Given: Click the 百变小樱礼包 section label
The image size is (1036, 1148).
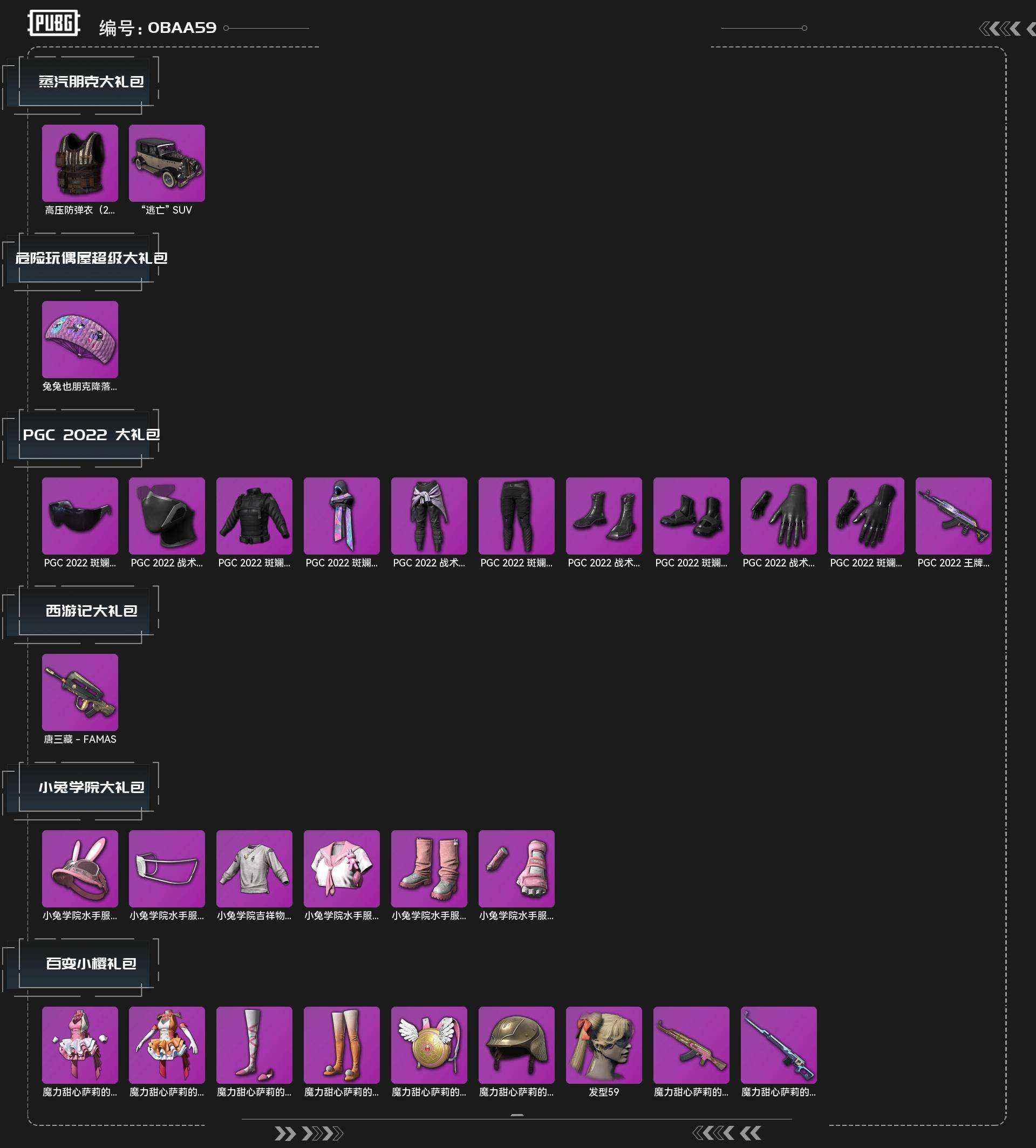Looking at the screenshot, I should click(x=91, y=963).
